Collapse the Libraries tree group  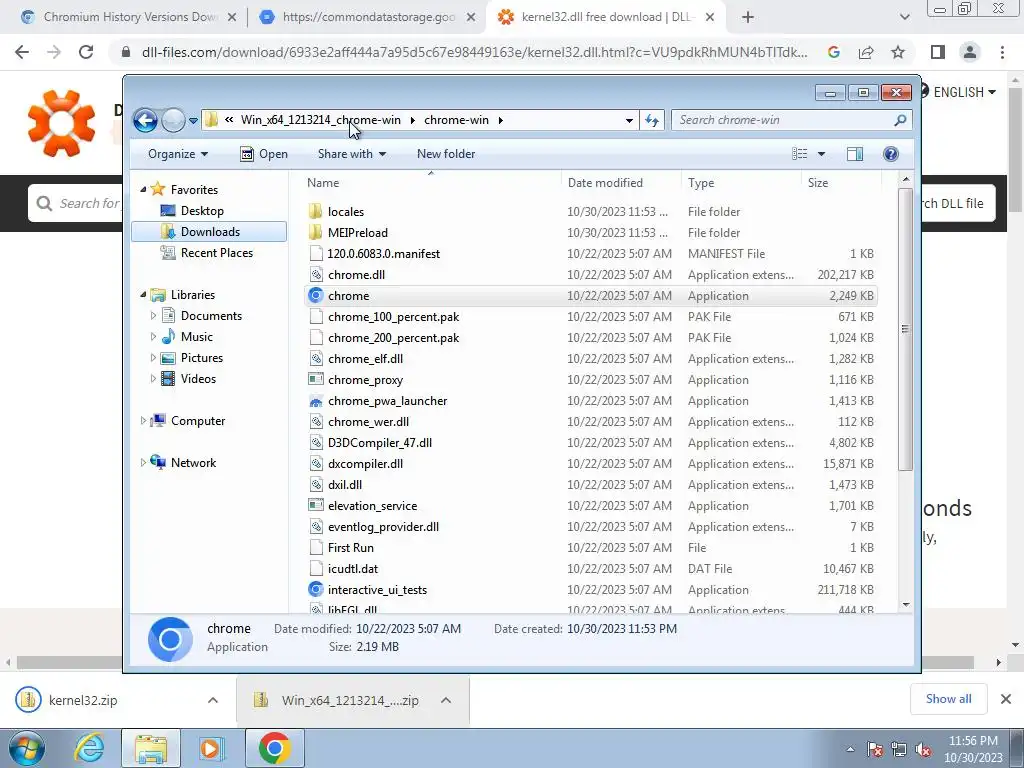point(143,295)
